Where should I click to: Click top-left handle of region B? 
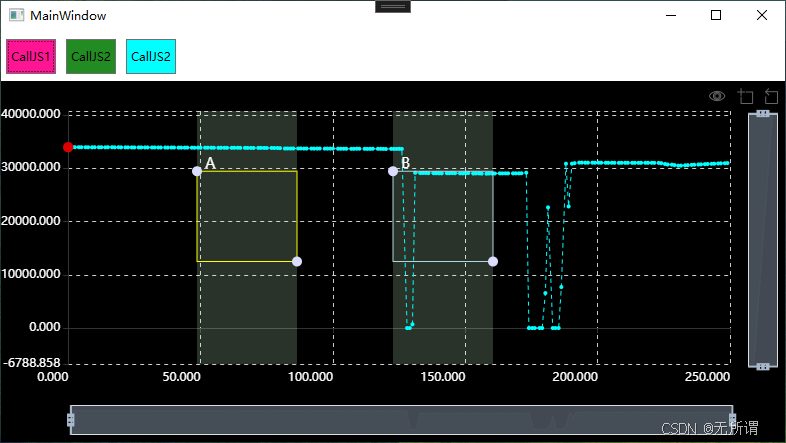[393, 171]
